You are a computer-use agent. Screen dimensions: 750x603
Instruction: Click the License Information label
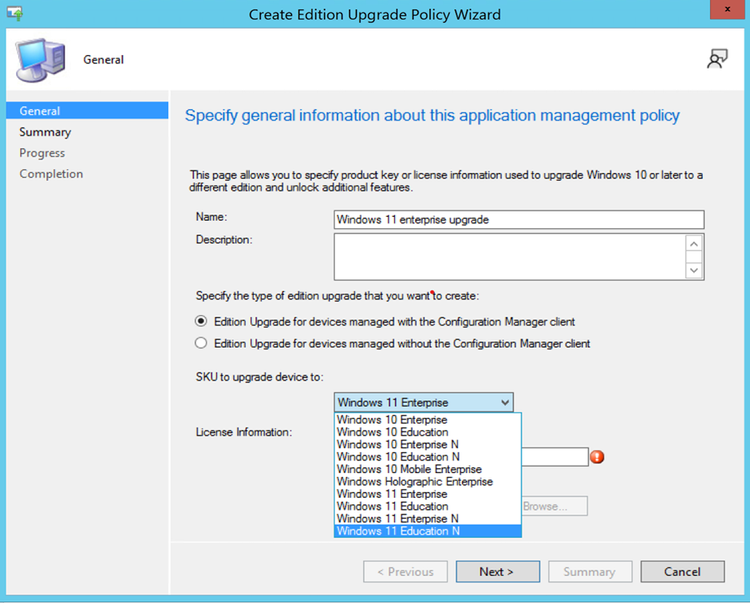(x=244, y=432)
